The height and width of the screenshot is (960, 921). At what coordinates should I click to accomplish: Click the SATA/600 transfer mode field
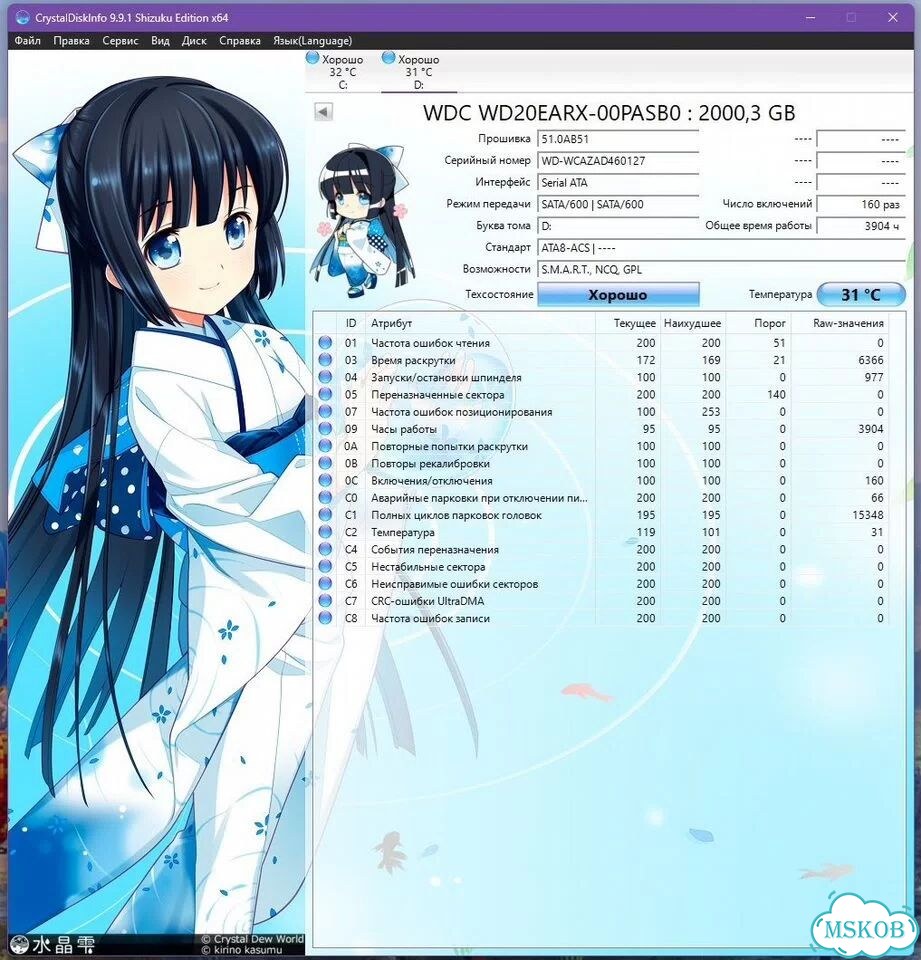[618, 204]
